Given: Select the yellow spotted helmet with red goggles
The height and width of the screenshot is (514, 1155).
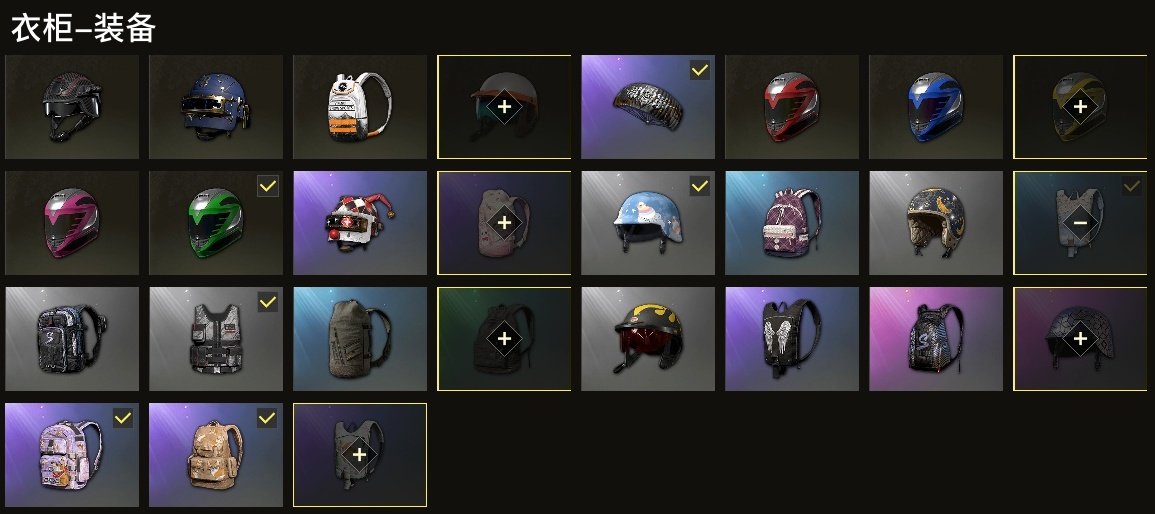Looking at the screenshot, I should coord(647,339).
